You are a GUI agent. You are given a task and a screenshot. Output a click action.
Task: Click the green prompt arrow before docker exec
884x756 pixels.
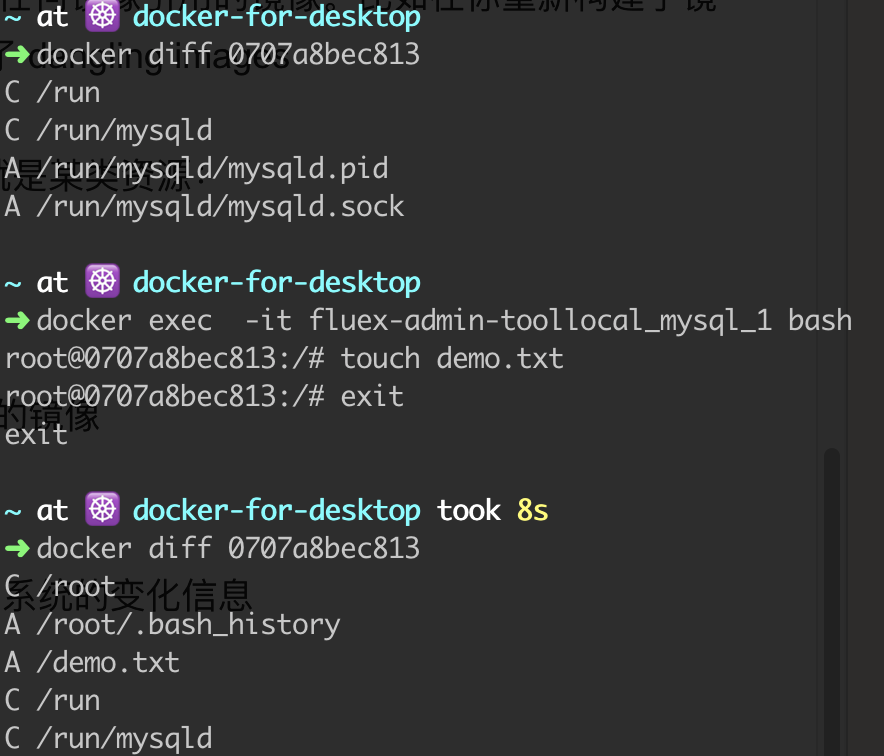pyautogui.click(x=17, y=321)
